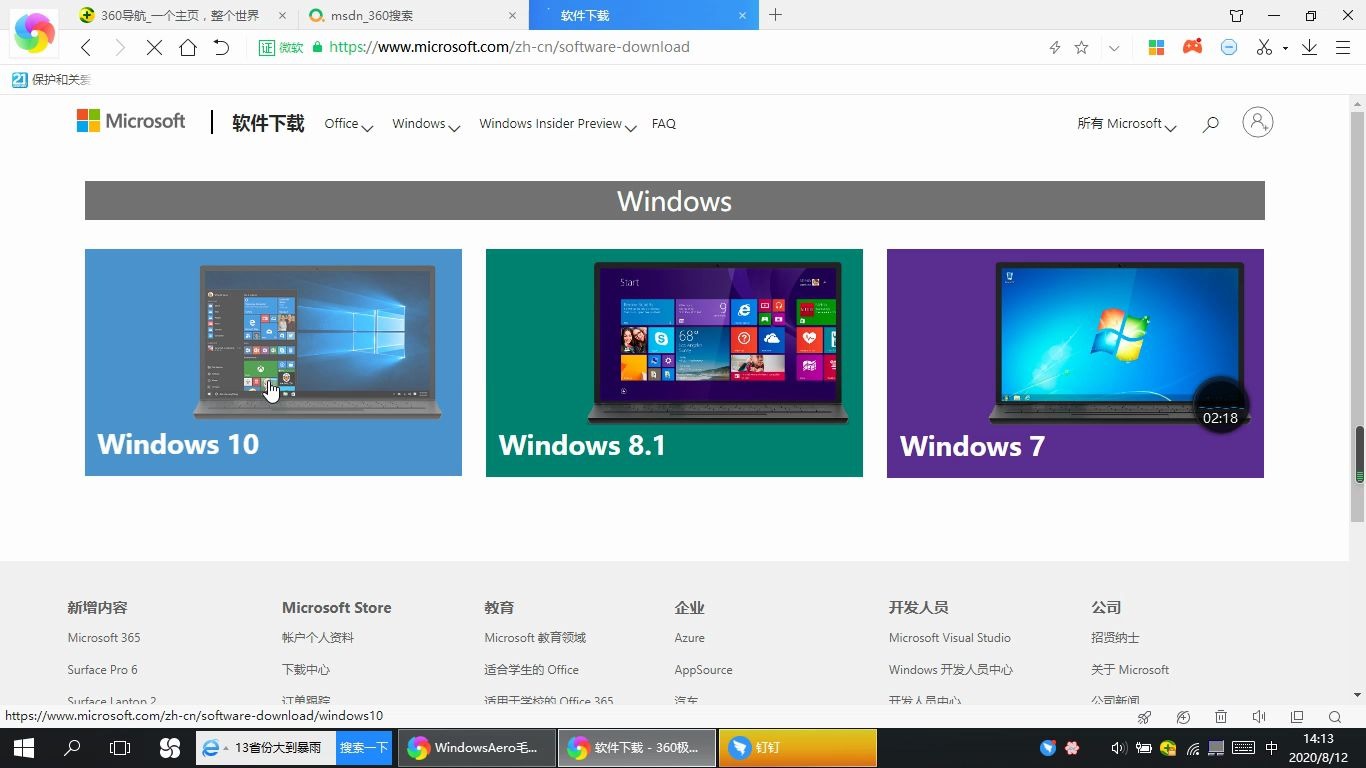Open the Windows 10 download tile
Image resolution: width=1366 pixels, height=768 pixels.
[x=273, y=362]
